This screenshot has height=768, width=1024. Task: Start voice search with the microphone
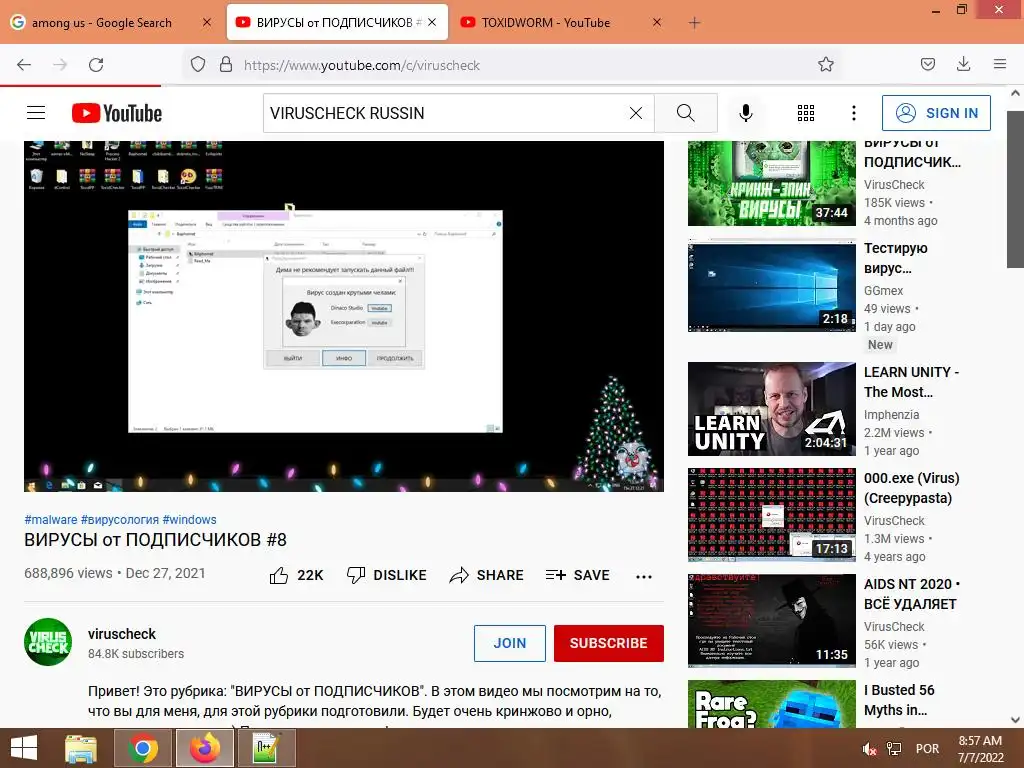(x=745, y=113)
